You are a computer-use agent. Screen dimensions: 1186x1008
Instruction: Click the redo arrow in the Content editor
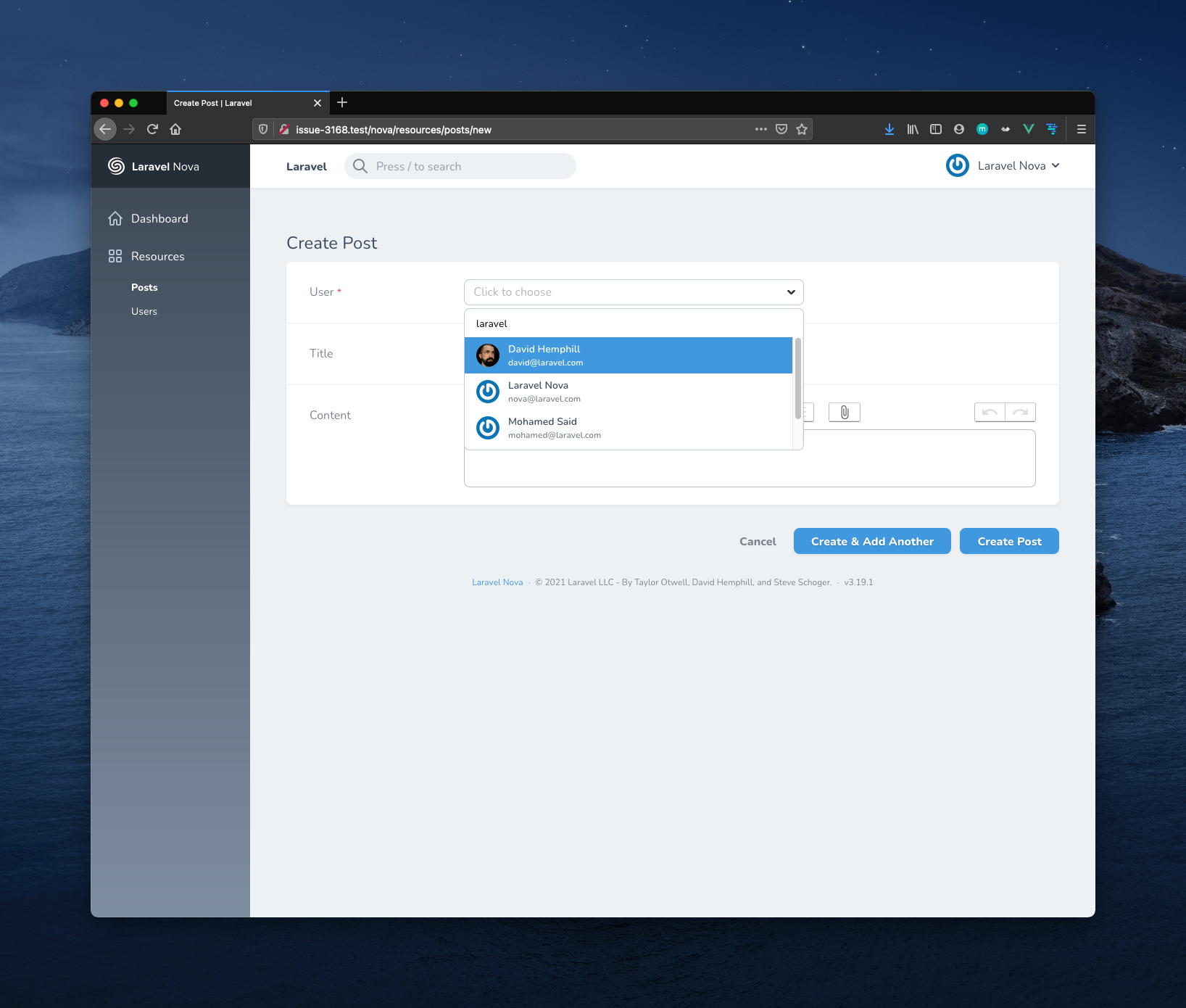tap(1021, 412)
